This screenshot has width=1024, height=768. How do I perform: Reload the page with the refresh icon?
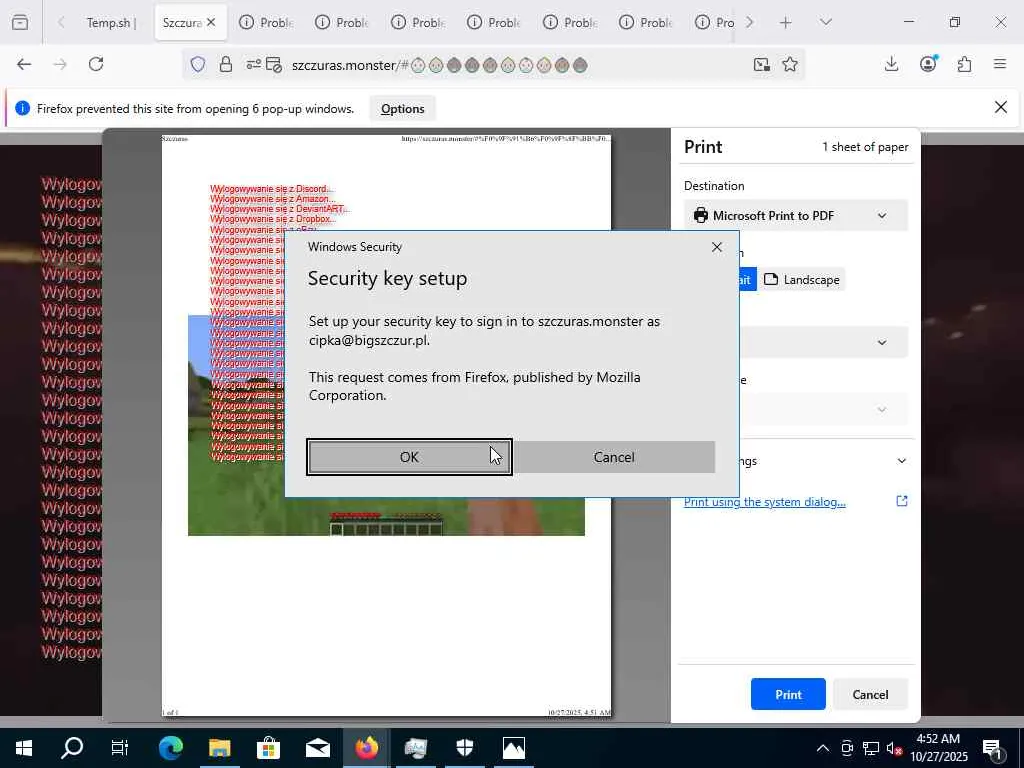tap(96, 64)
